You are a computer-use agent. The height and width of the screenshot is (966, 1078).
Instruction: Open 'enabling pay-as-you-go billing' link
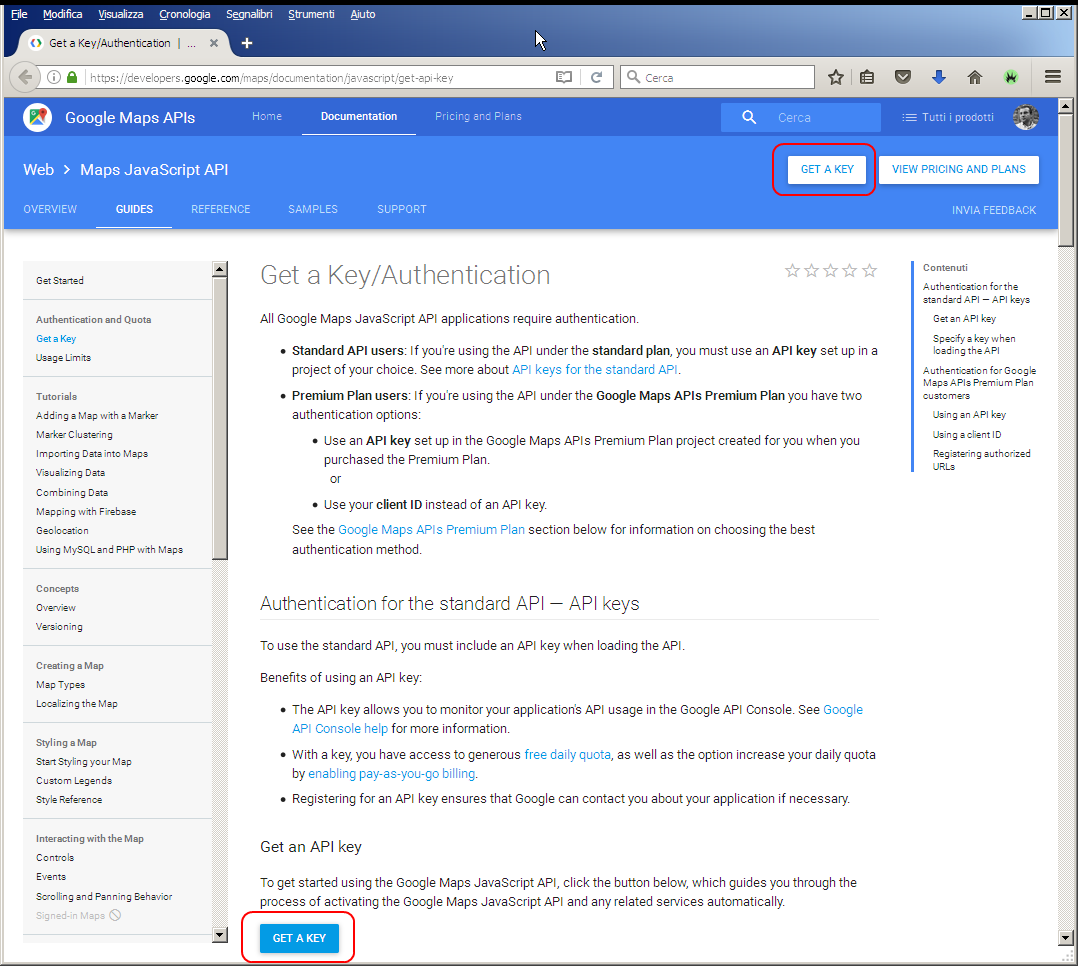click(391, 773)
